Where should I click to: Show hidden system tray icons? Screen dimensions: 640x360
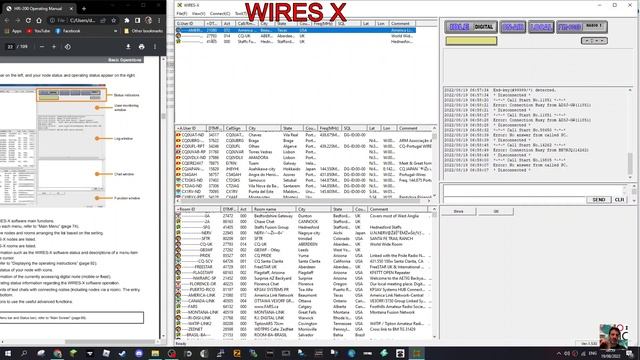559,353
